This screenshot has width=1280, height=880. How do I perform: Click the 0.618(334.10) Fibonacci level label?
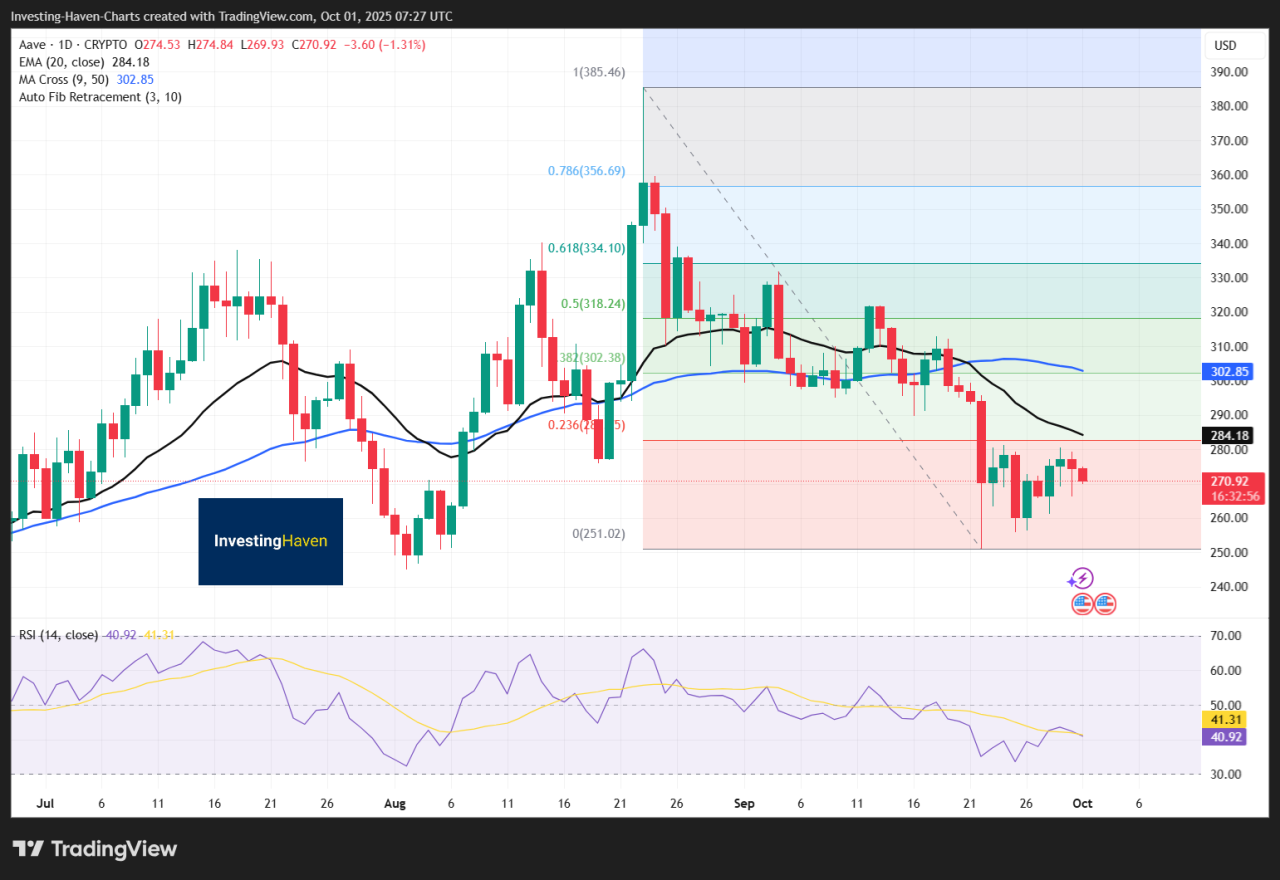(585, 249)
